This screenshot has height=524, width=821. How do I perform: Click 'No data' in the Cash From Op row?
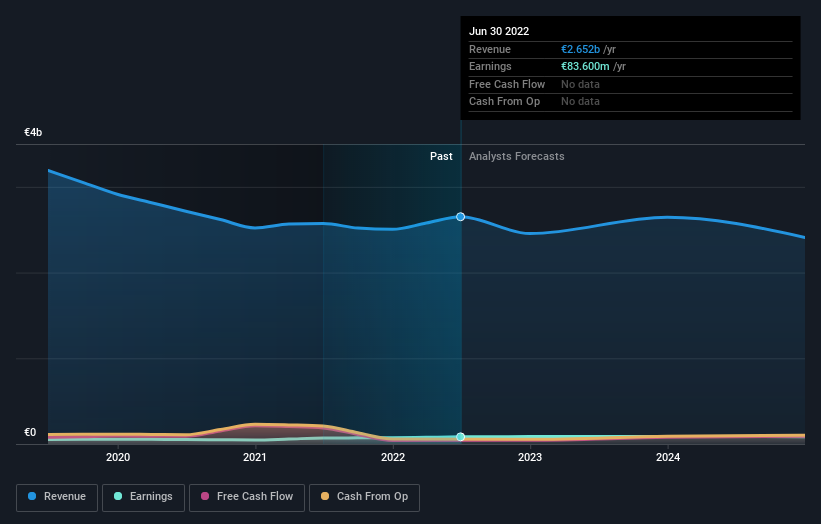point(580,102)
